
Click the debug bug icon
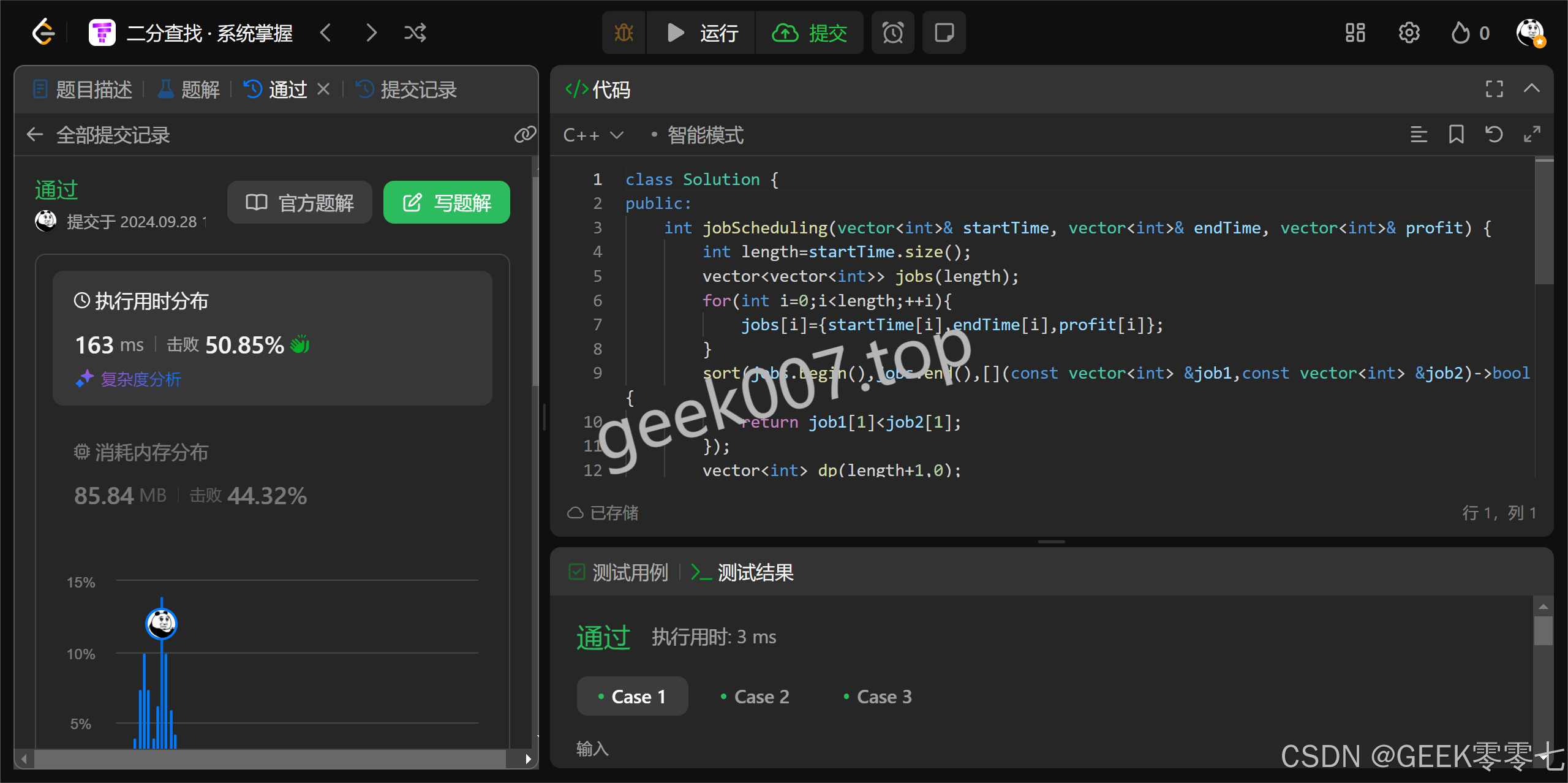click(x=624, y=32)
